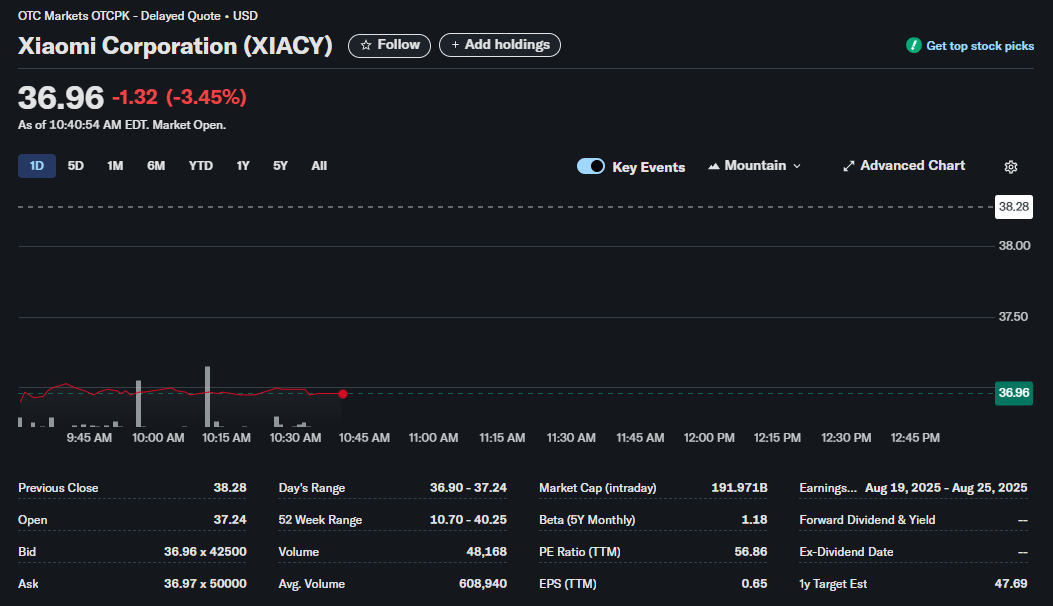Expand the Mountain chart type dropdown
Screen dimensions: 1053x606
click(x=755, y=166)
